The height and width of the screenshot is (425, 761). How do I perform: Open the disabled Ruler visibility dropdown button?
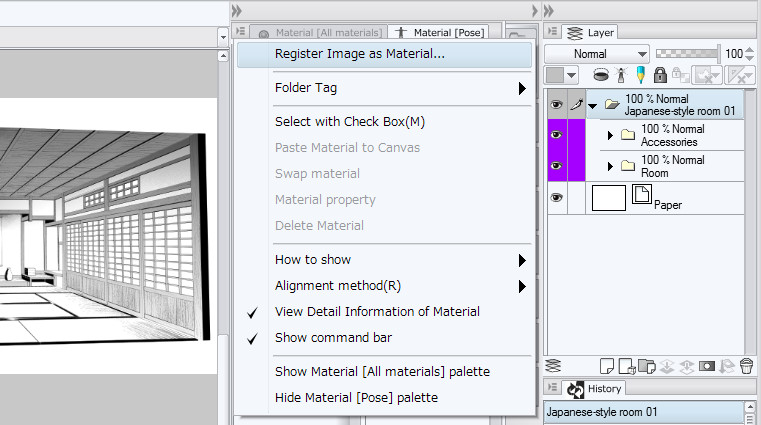[x=740, y=75]
